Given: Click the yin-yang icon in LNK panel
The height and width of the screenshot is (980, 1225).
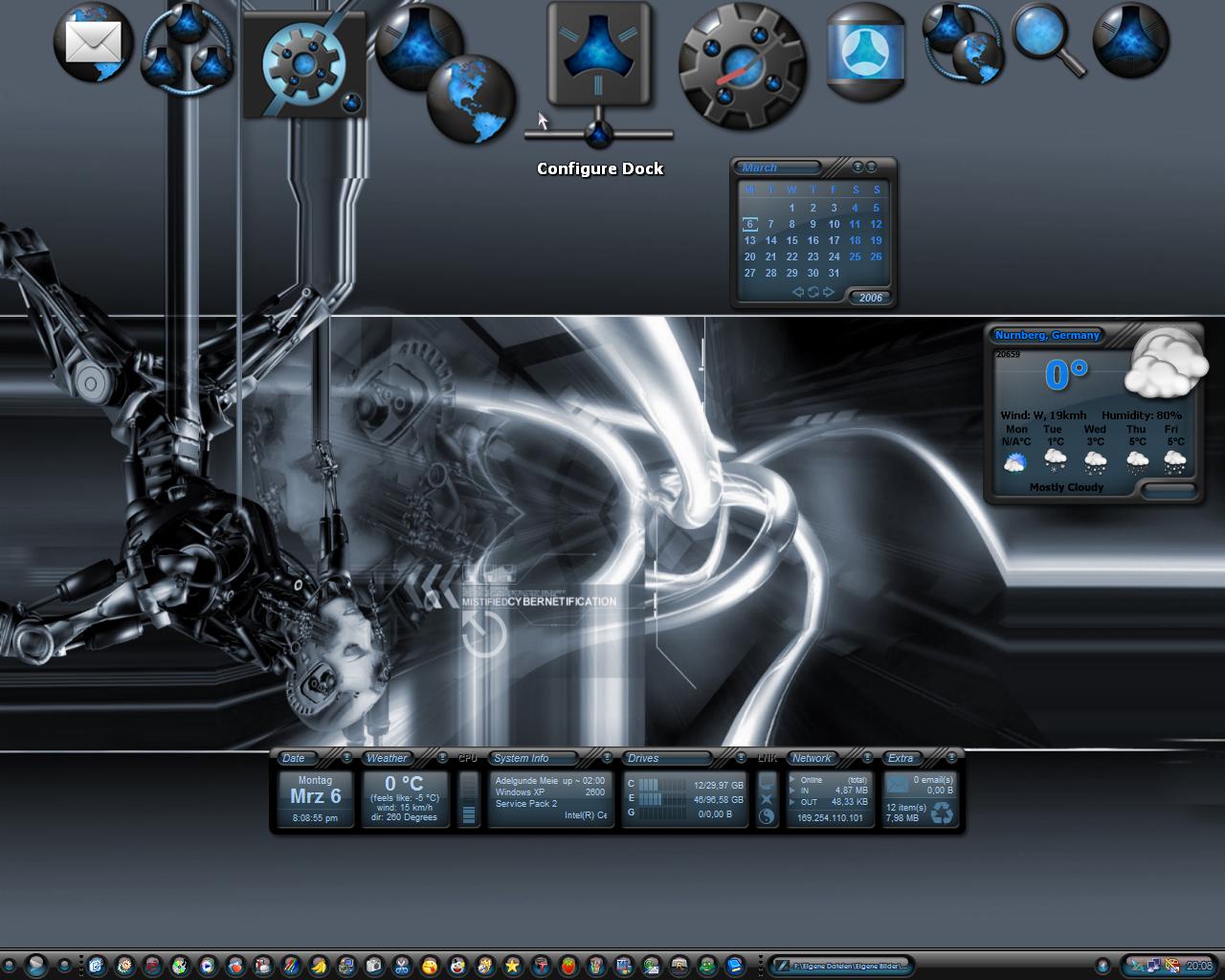Looking at the screenshot, I should (767, 816).
